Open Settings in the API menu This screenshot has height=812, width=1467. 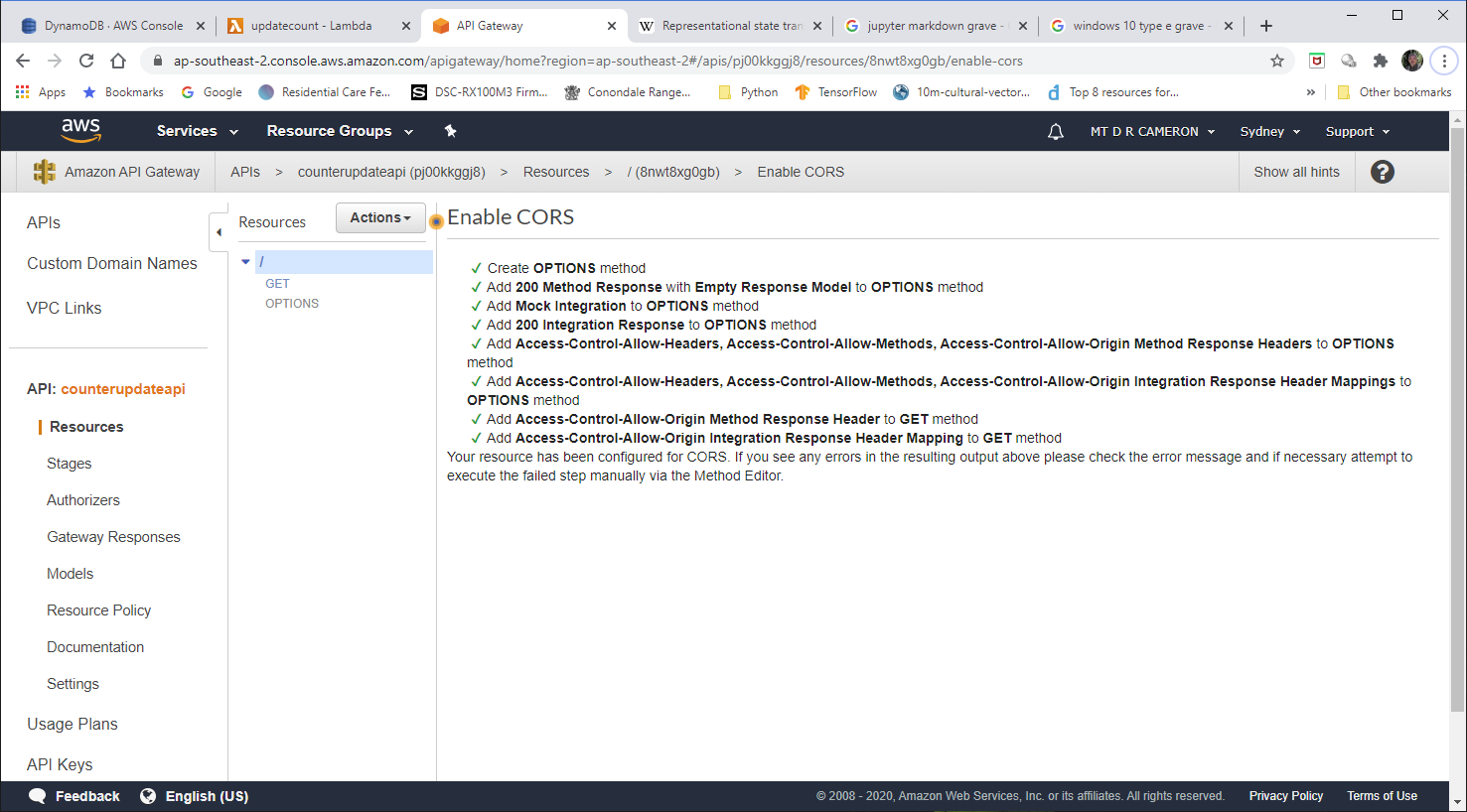(73, 684)
